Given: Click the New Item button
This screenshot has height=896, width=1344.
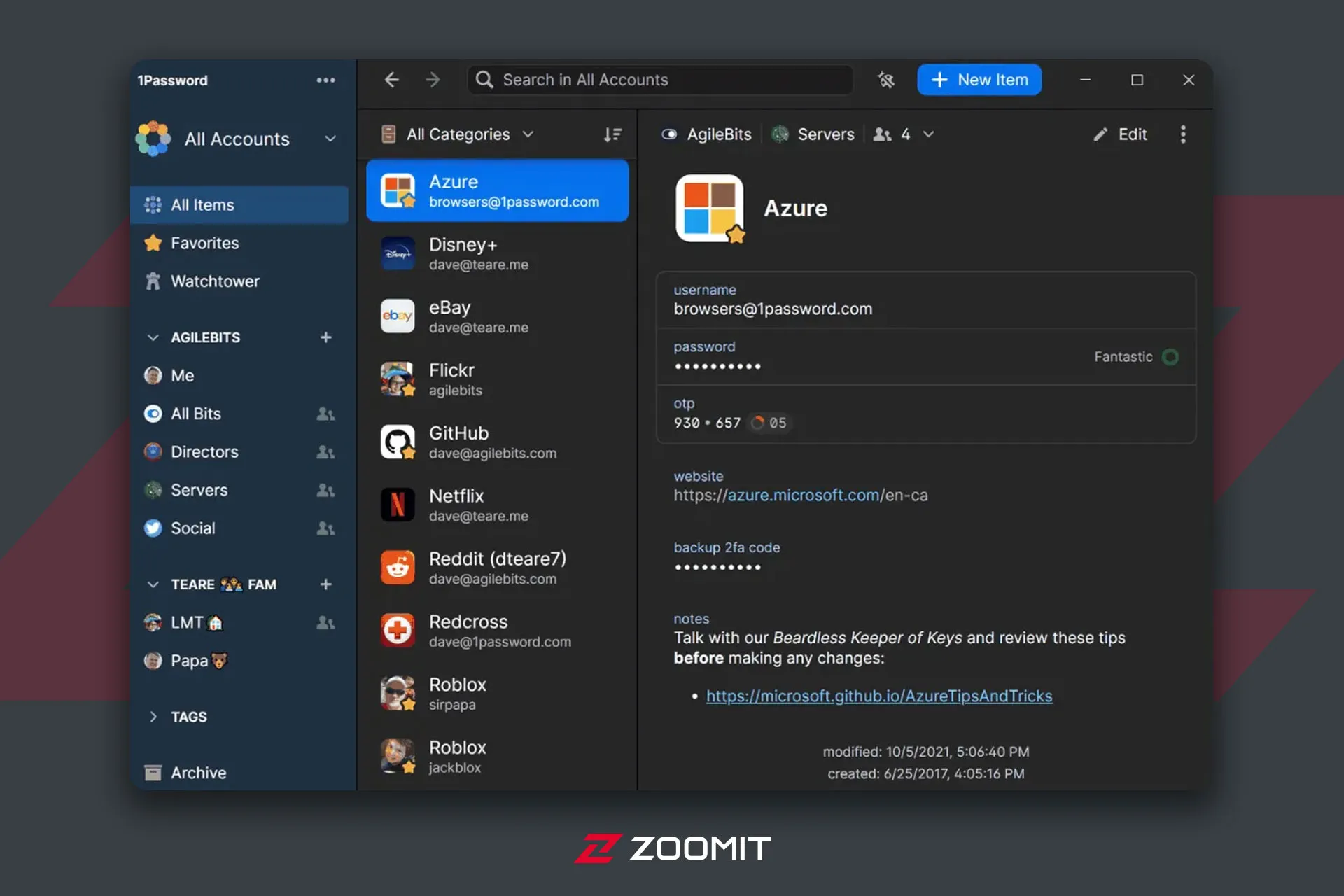Looking at the screenshot, I should (x=979, y=80).
